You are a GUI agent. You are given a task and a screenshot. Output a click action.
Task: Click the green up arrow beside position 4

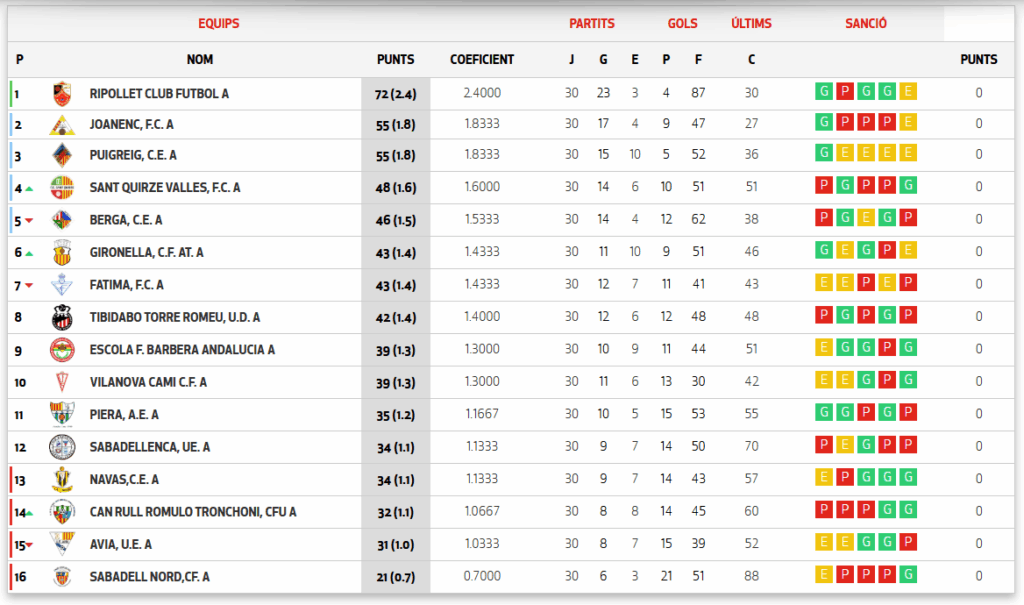[29, 189]
